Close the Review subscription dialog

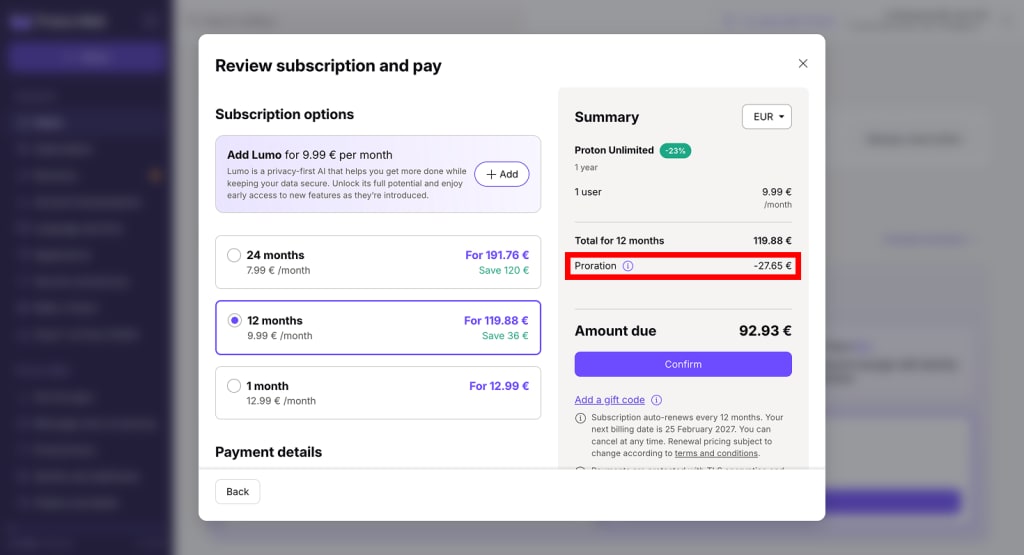click(x=803, y=63)
